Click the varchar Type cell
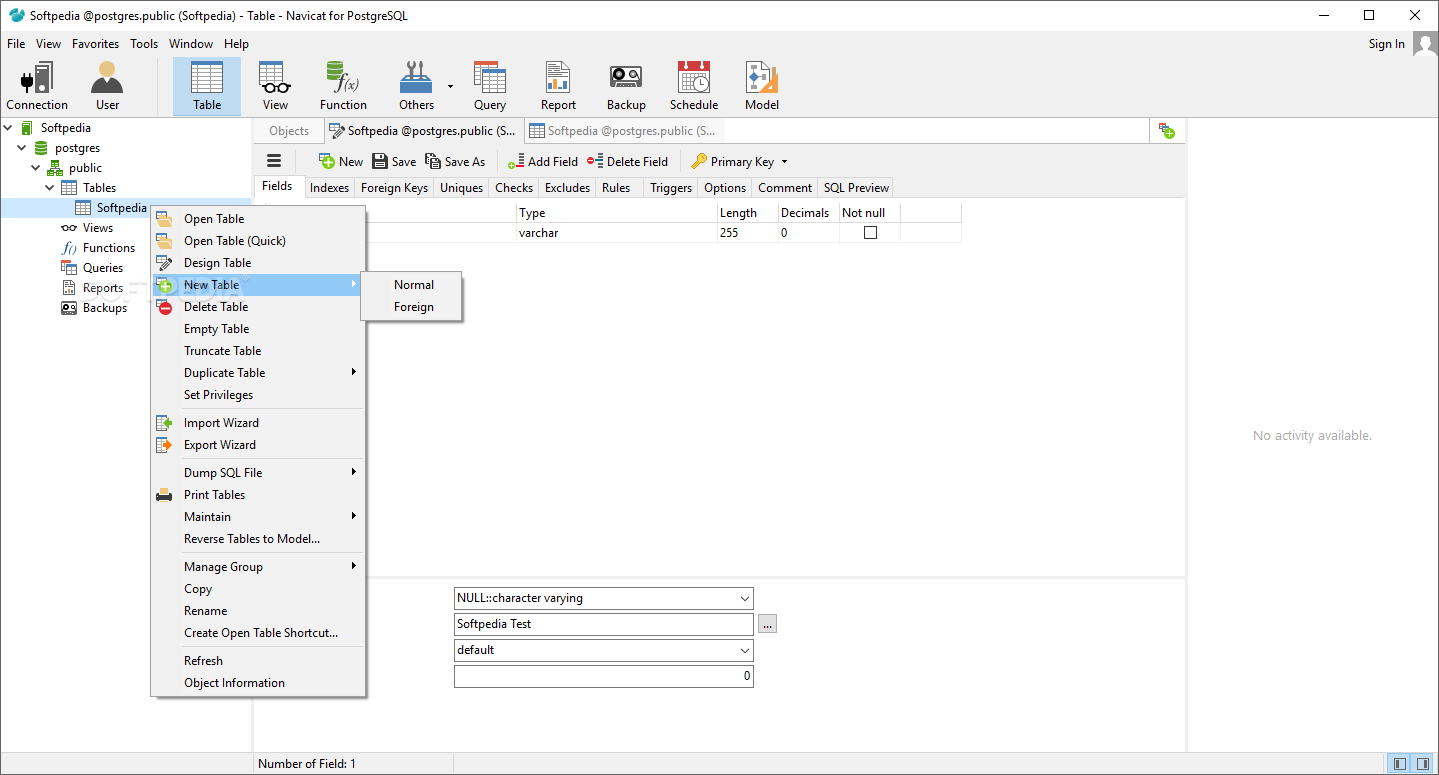 (x=617, y=233)
